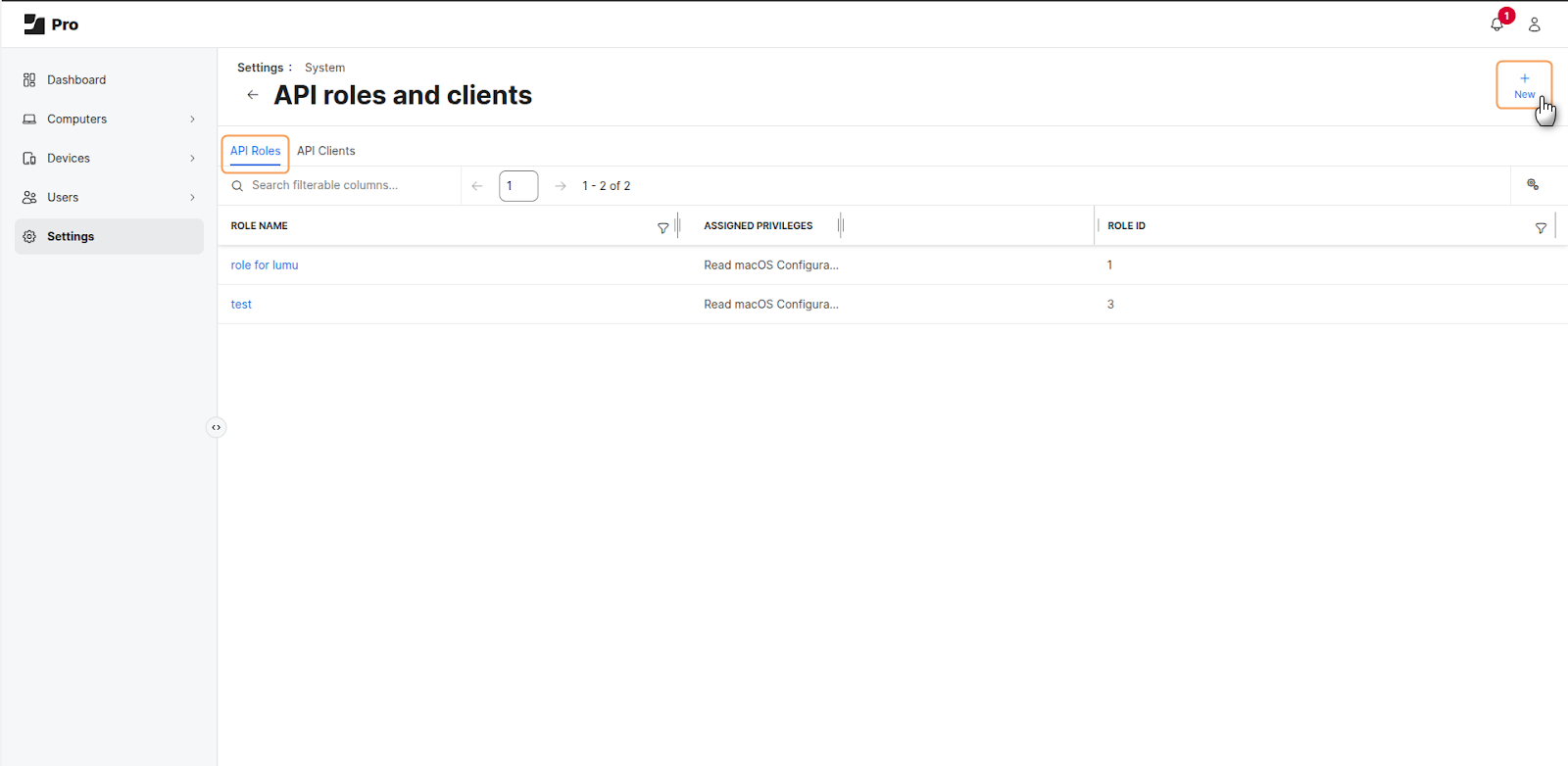Open the 'role for lumu' link

click(x=265, y=265)
